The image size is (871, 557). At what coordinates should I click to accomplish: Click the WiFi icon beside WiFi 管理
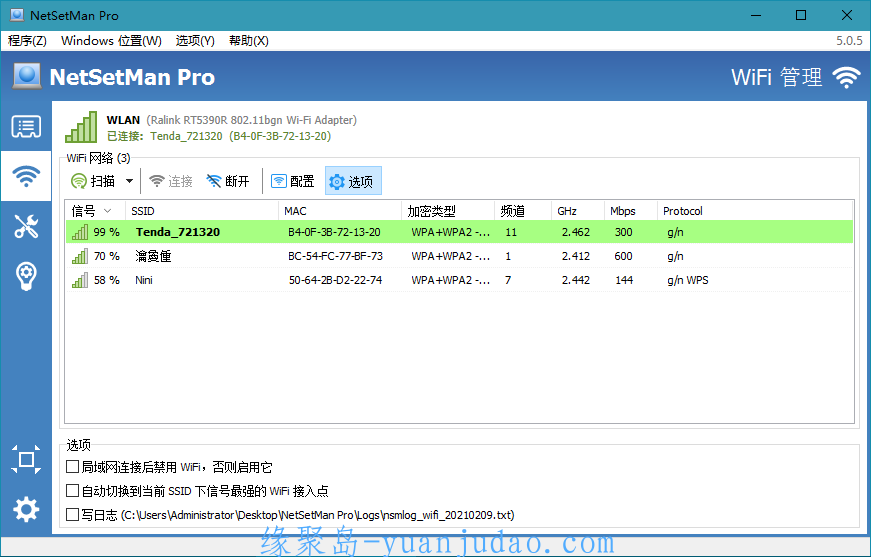coord(846,77)
